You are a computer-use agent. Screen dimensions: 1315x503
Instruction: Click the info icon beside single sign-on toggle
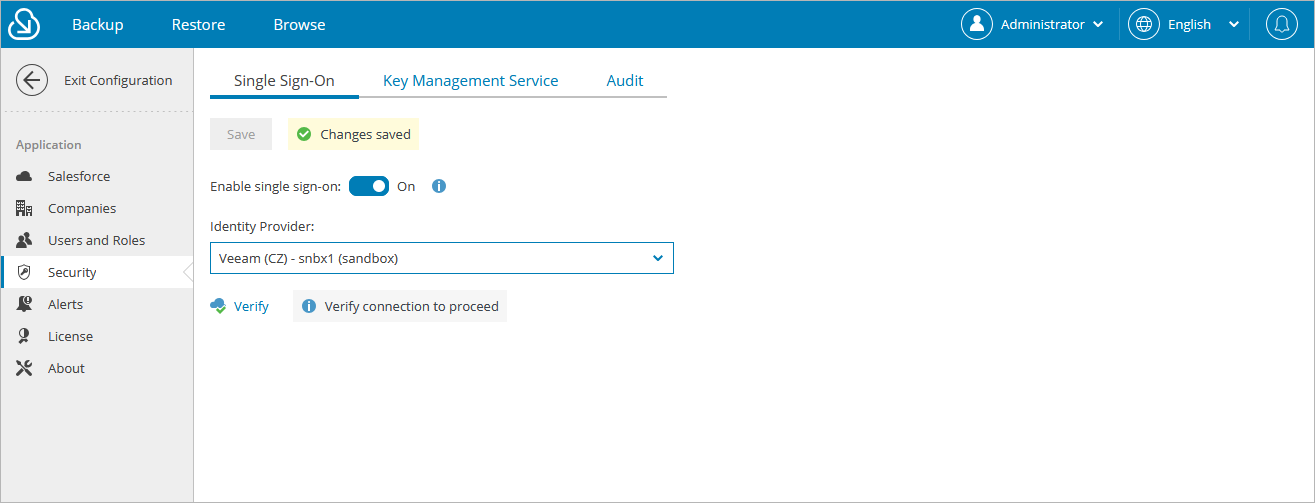coord(438,186)
